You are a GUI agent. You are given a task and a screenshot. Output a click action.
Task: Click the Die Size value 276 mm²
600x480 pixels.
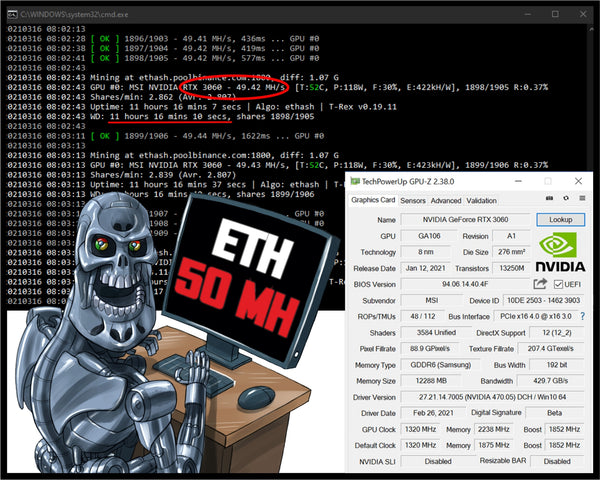click(511, 252)
